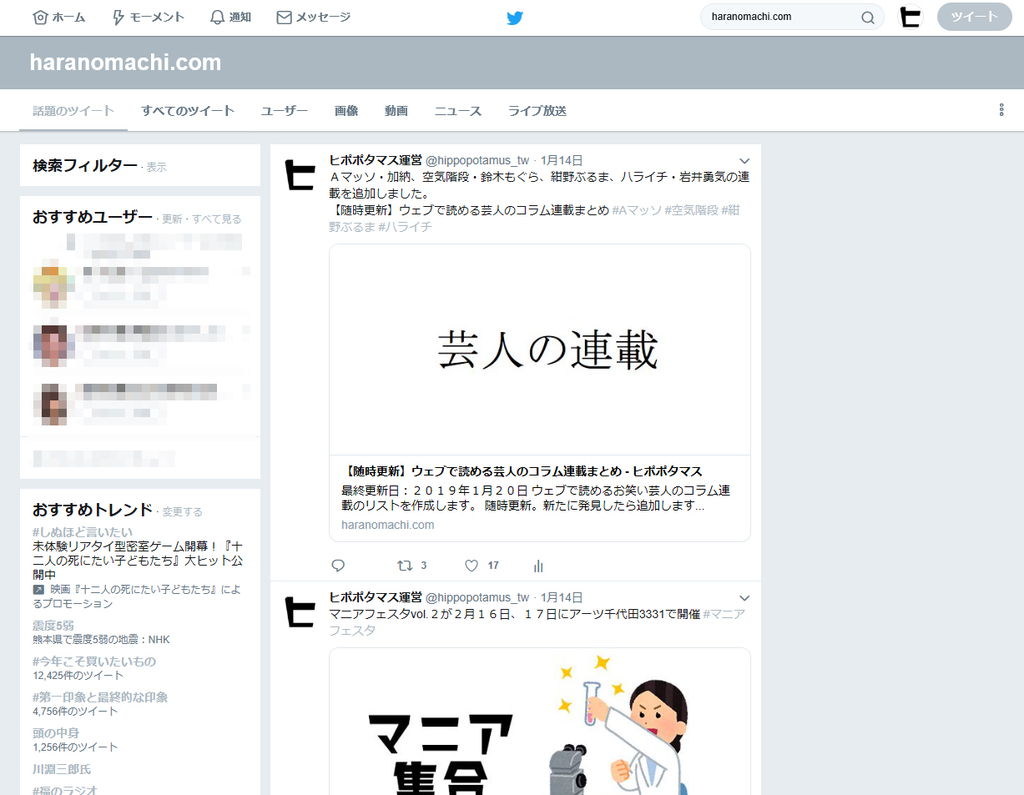Viewport: 1024px width, 795px height.
Task: Click the Twitter bird logo
Action: click(515, 18)
